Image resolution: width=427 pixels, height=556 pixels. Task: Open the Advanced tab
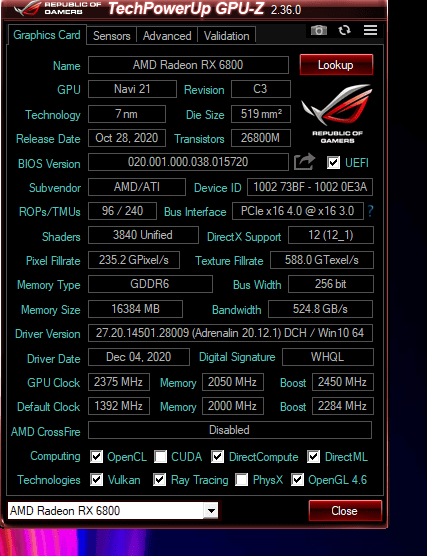167,36
